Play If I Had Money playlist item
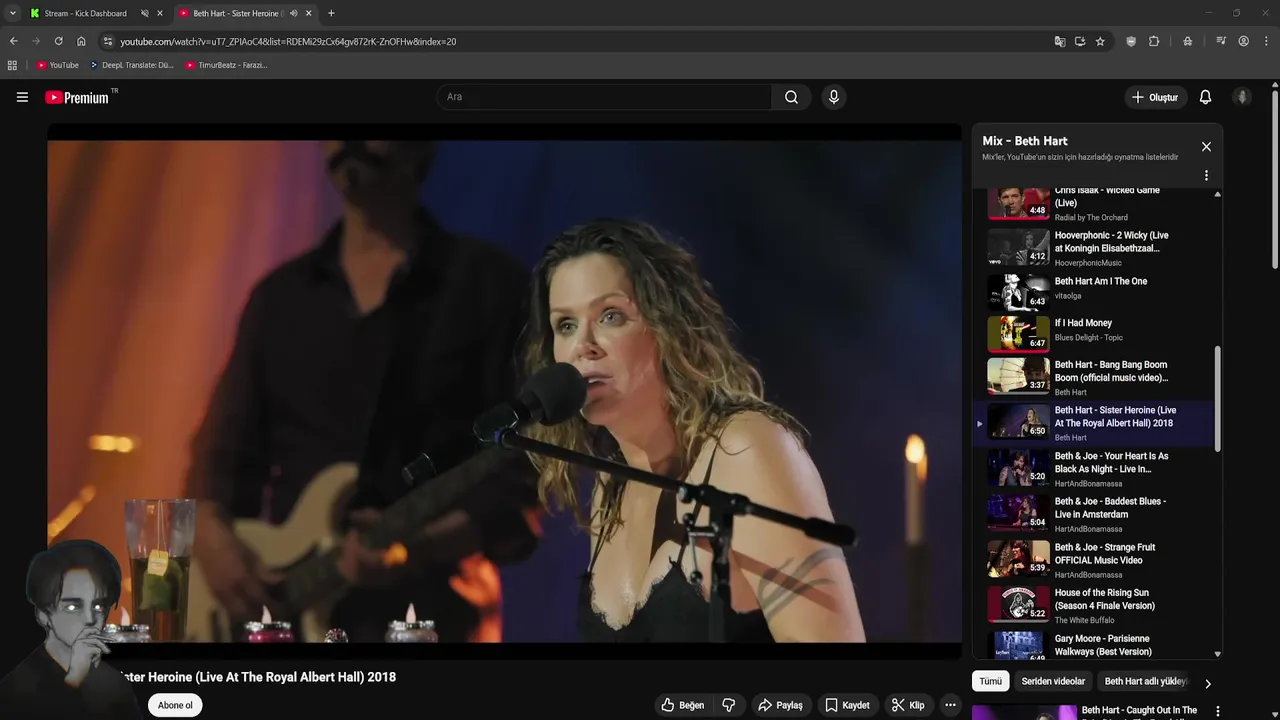 (x=1096, y=335)
